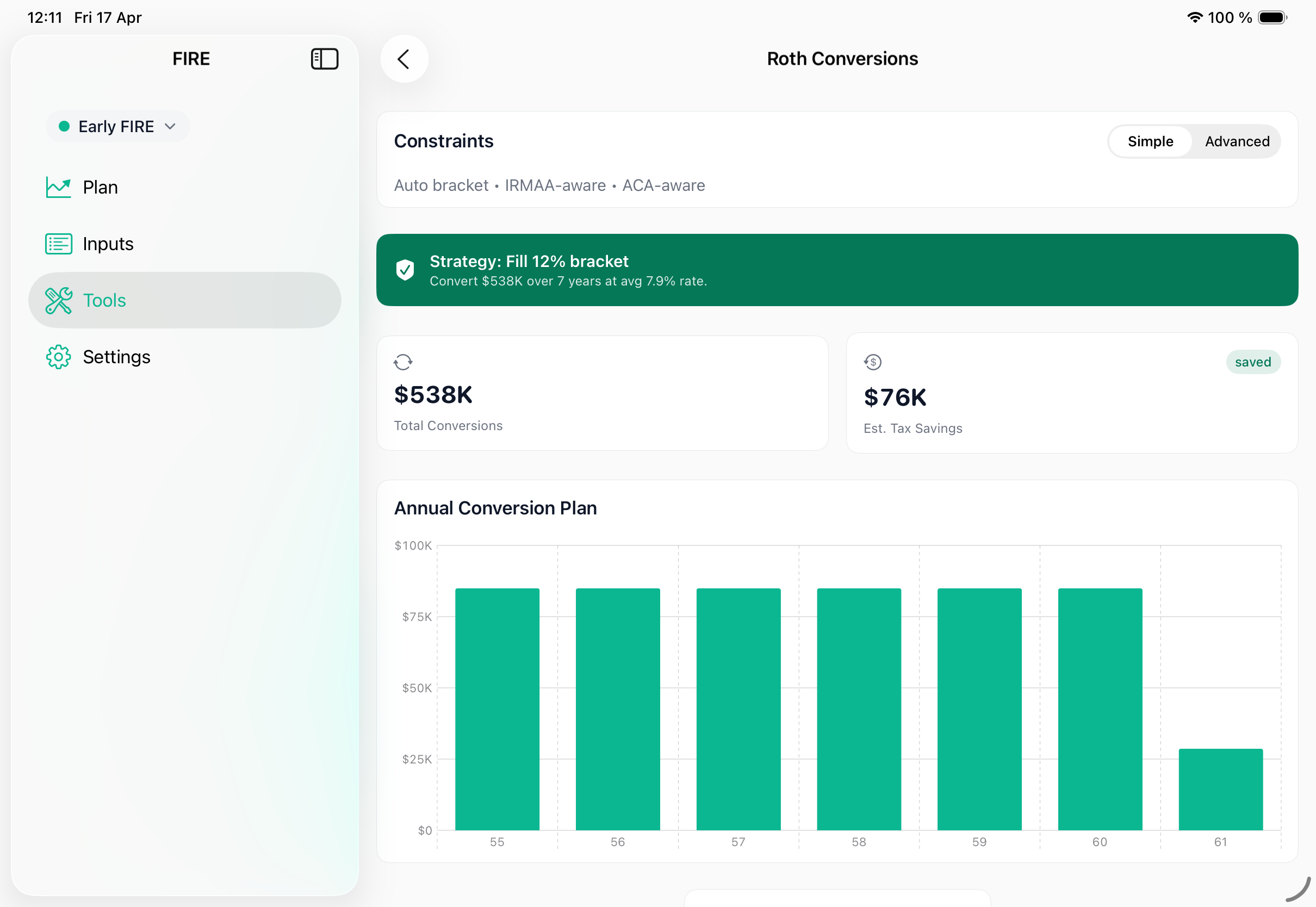Click the Settings gear icon
Image resolution: width=1316 pixels, height=907 pixels.
(x=58, y=357)
